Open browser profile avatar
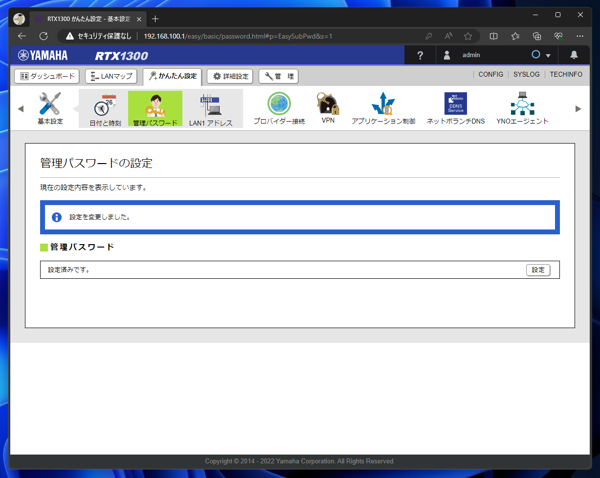The image size is (600, 478). (x=19, y=19)
